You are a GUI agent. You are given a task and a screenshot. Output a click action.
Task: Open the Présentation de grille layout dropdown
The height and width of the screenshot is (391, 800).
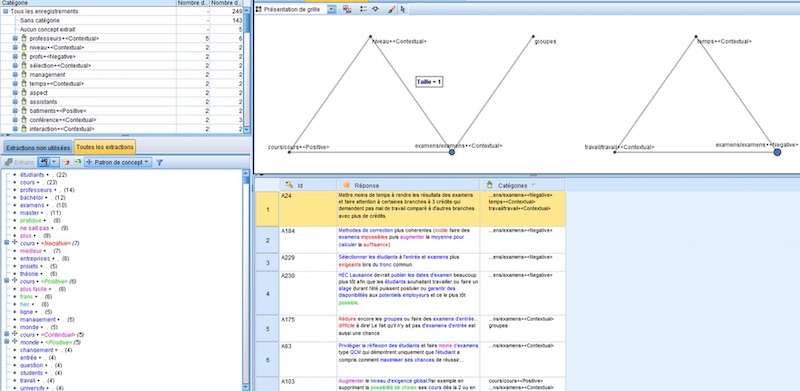coord(332,9)
